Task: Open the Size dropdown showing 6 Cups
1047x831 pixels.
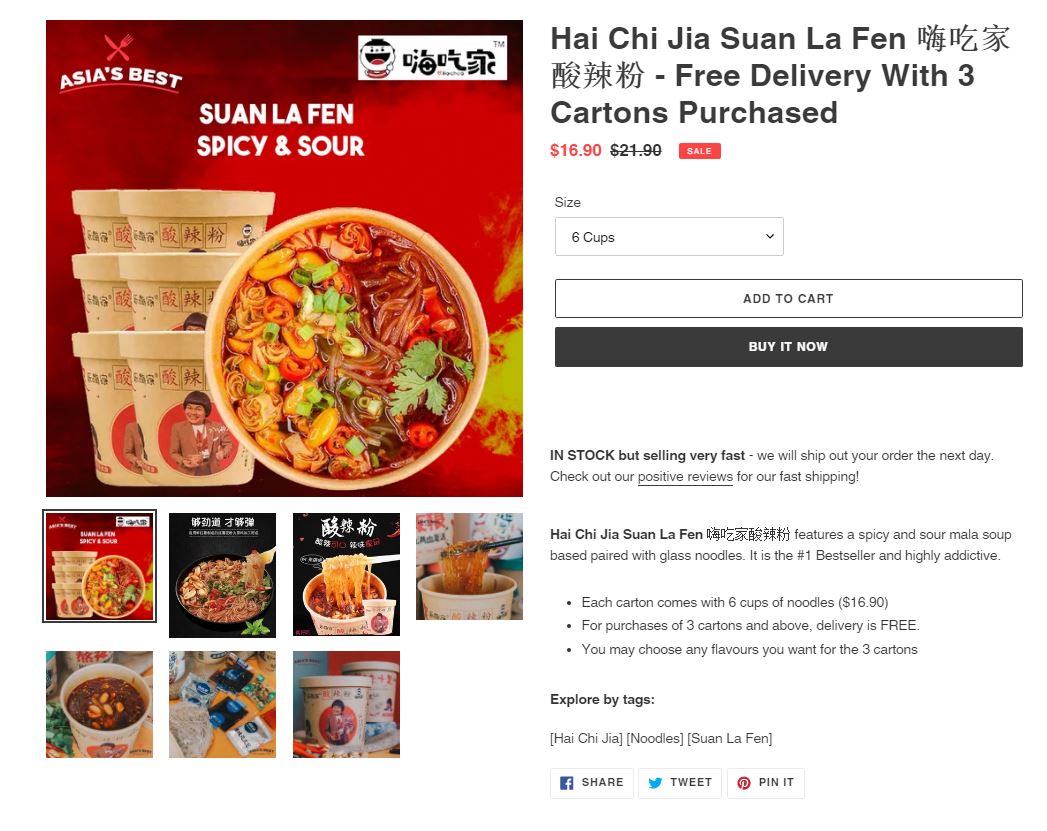Action: pyautogui.click(x=669, y=236)
